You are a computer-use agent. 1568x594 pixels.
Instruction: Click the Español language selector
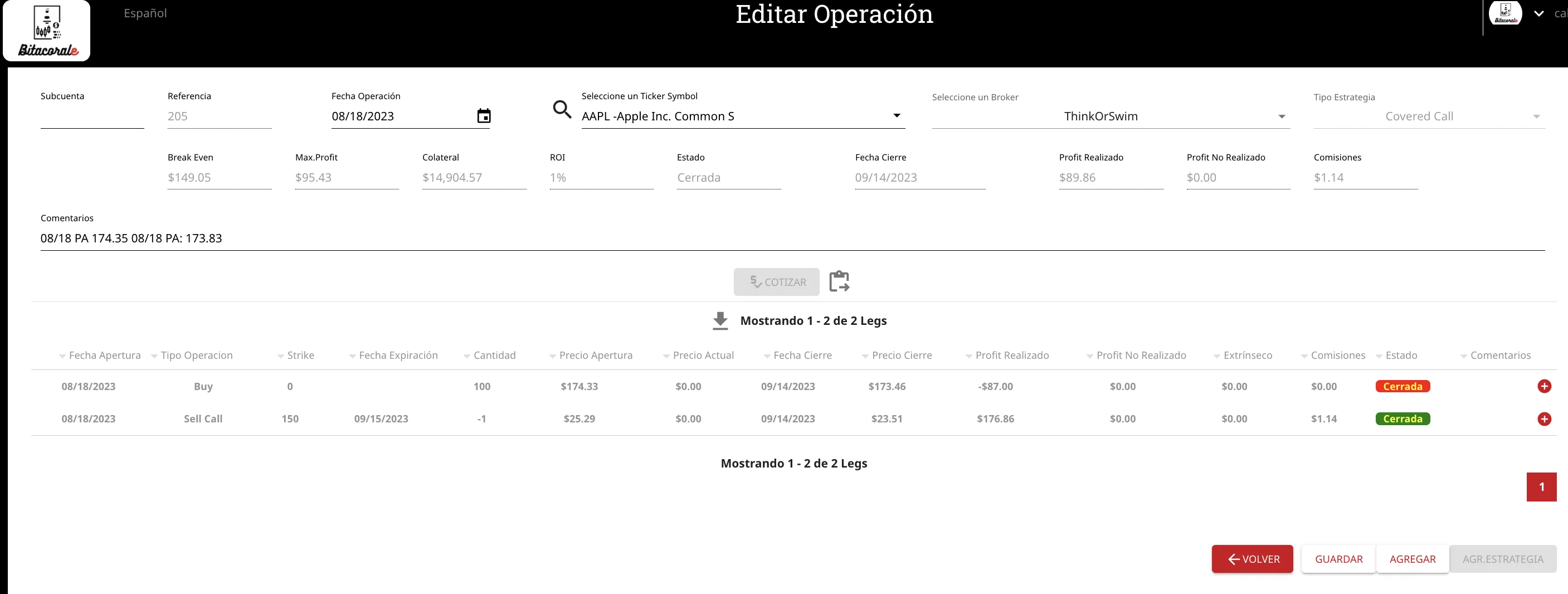click(x=145, y=13)
